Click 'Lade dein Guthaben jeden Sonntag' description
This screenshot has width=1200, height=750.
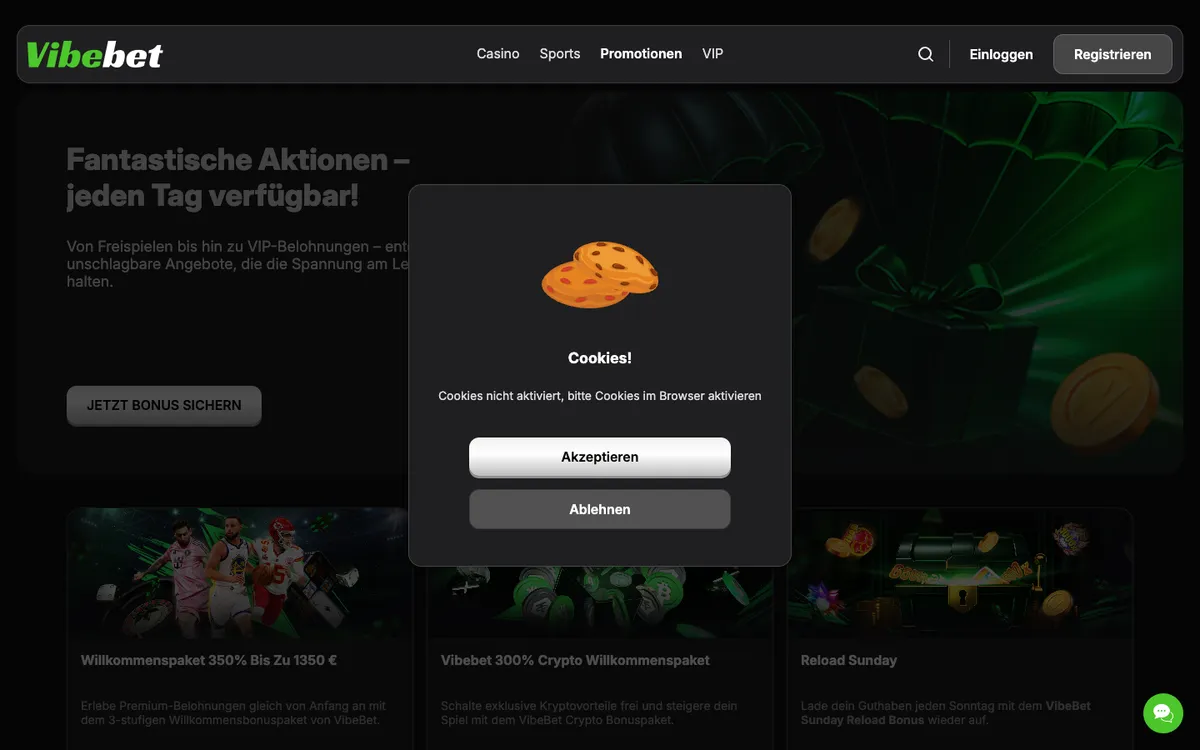(x=946, y=713)
